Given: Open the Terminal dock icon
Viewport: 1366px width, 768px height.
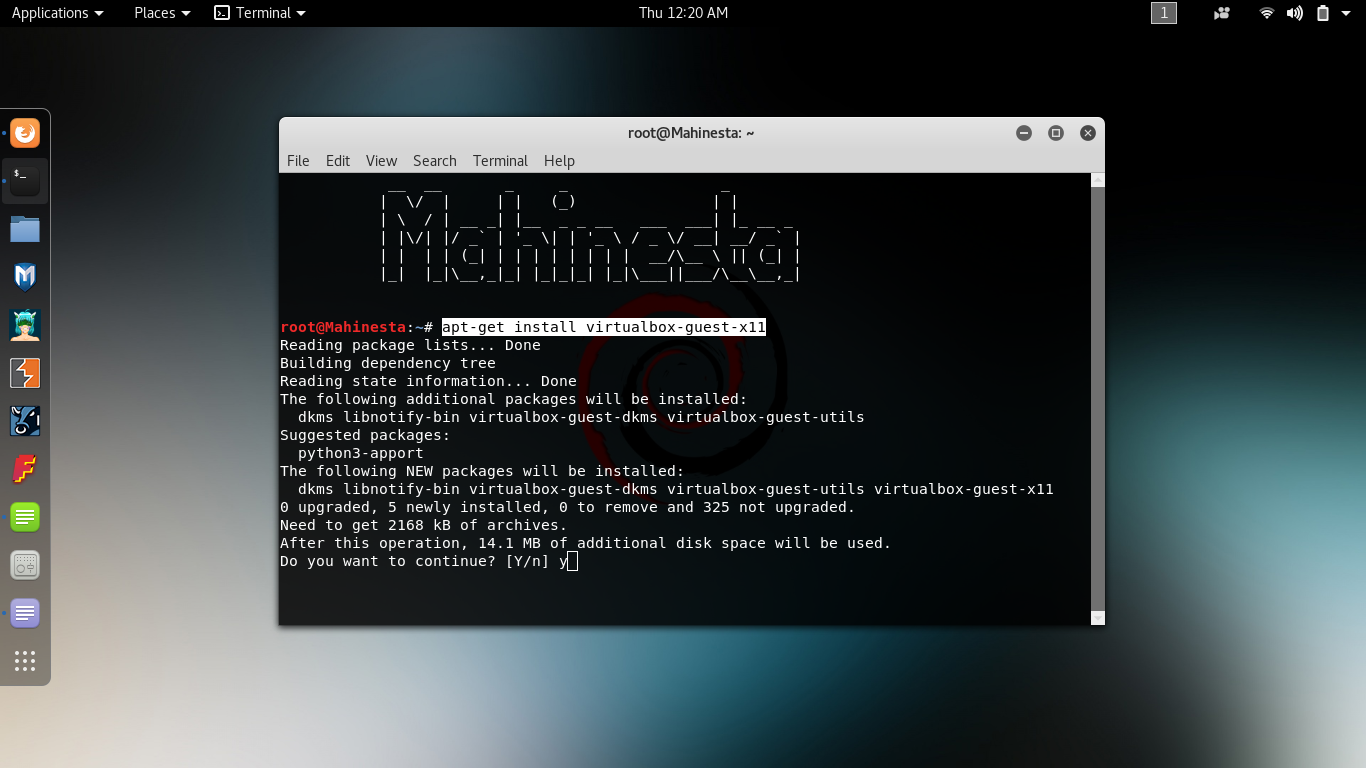Looking at the screenshot, I should point(25,181).
